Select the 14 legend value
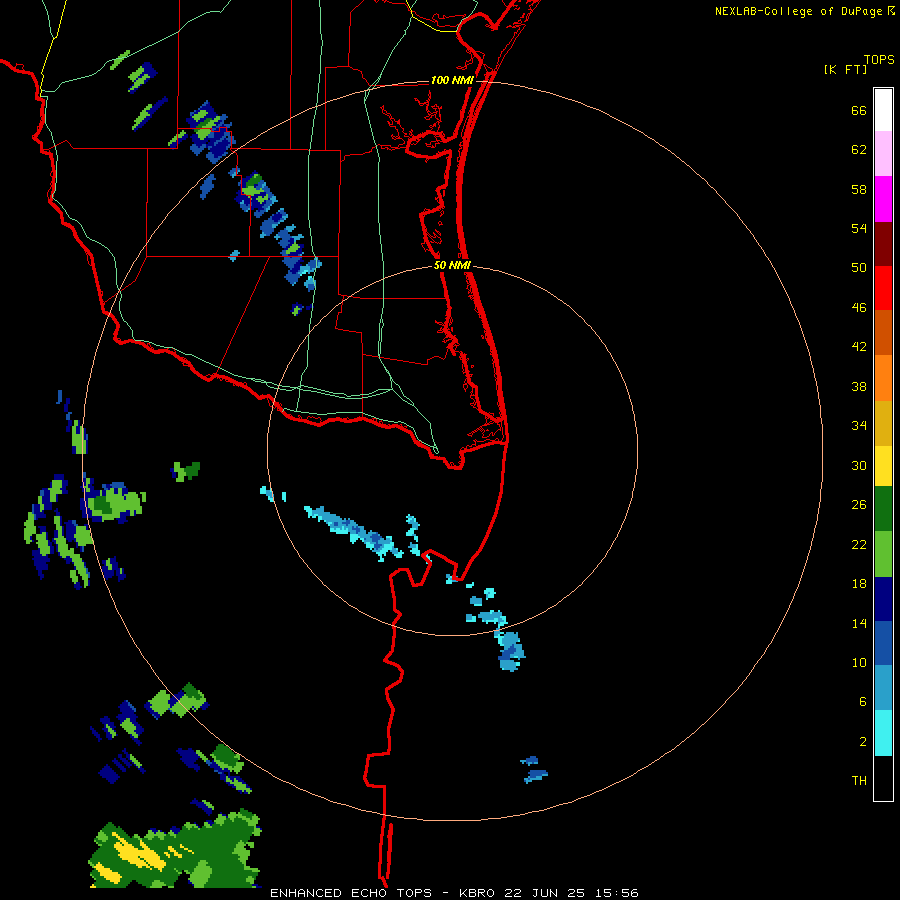 tap(859, 623)
